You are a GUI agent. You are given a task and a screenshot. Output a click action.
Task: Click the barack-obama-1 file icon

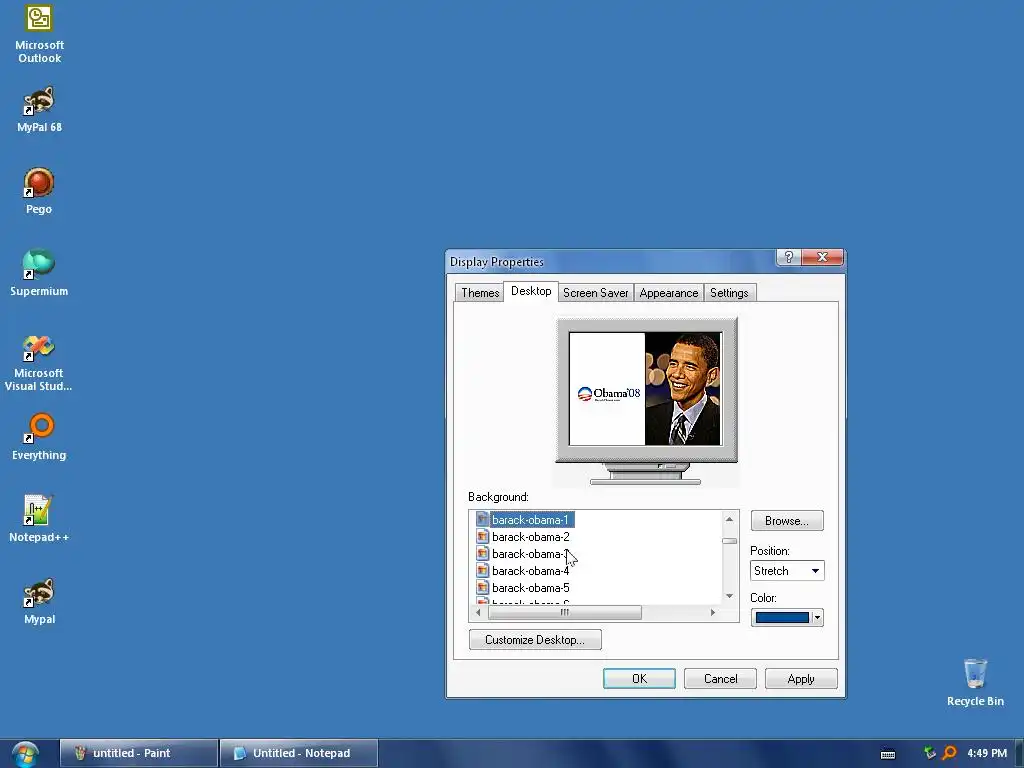point(483,519)
